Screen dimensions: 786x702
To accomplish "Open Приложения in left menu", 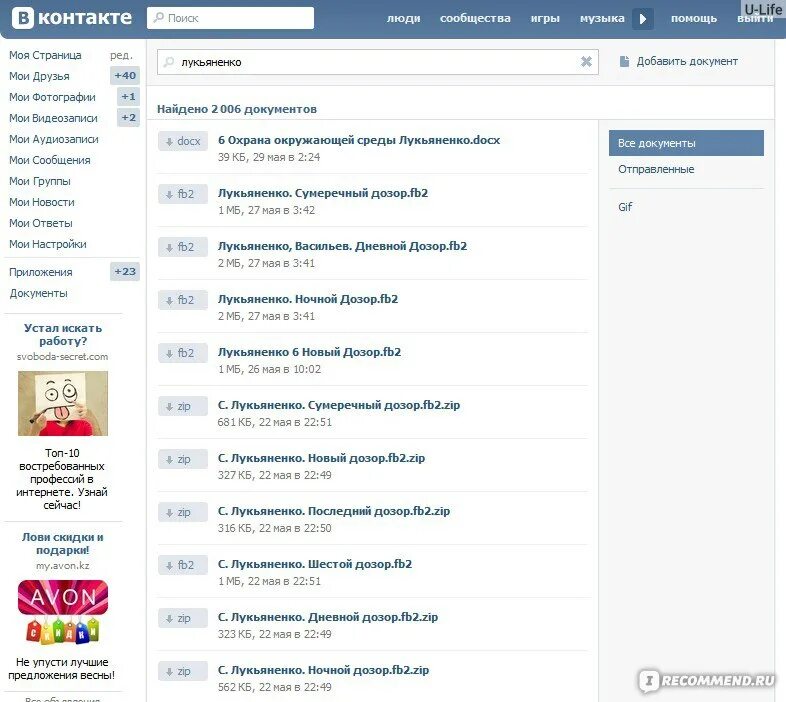I will [x=41, y=272].
